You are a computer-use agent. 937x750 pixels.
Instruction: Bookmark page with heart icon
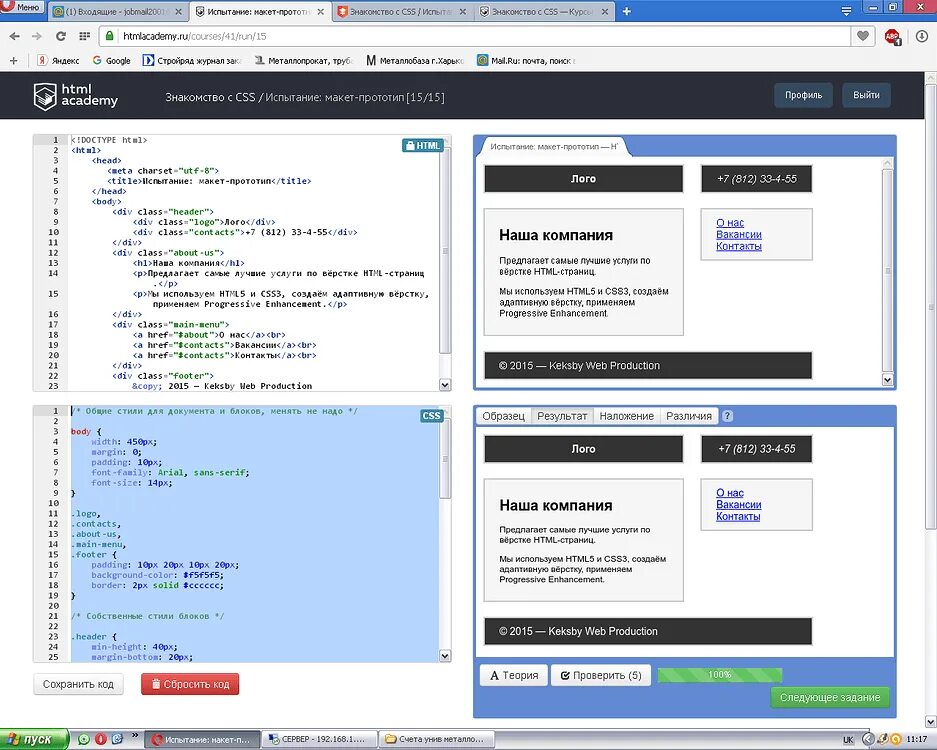pos(863,36)
